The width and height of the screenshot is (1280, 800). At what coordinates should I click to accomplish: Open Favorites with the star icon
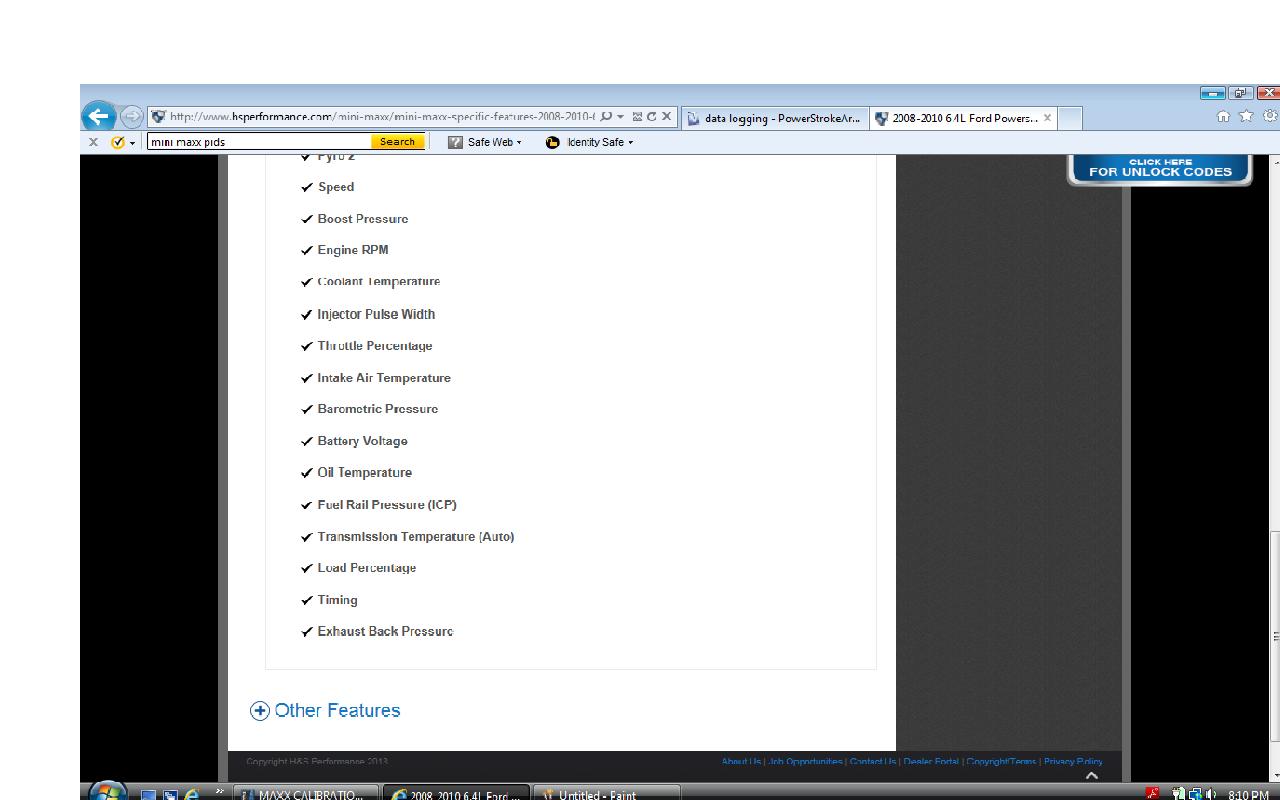pos(1246,116)
